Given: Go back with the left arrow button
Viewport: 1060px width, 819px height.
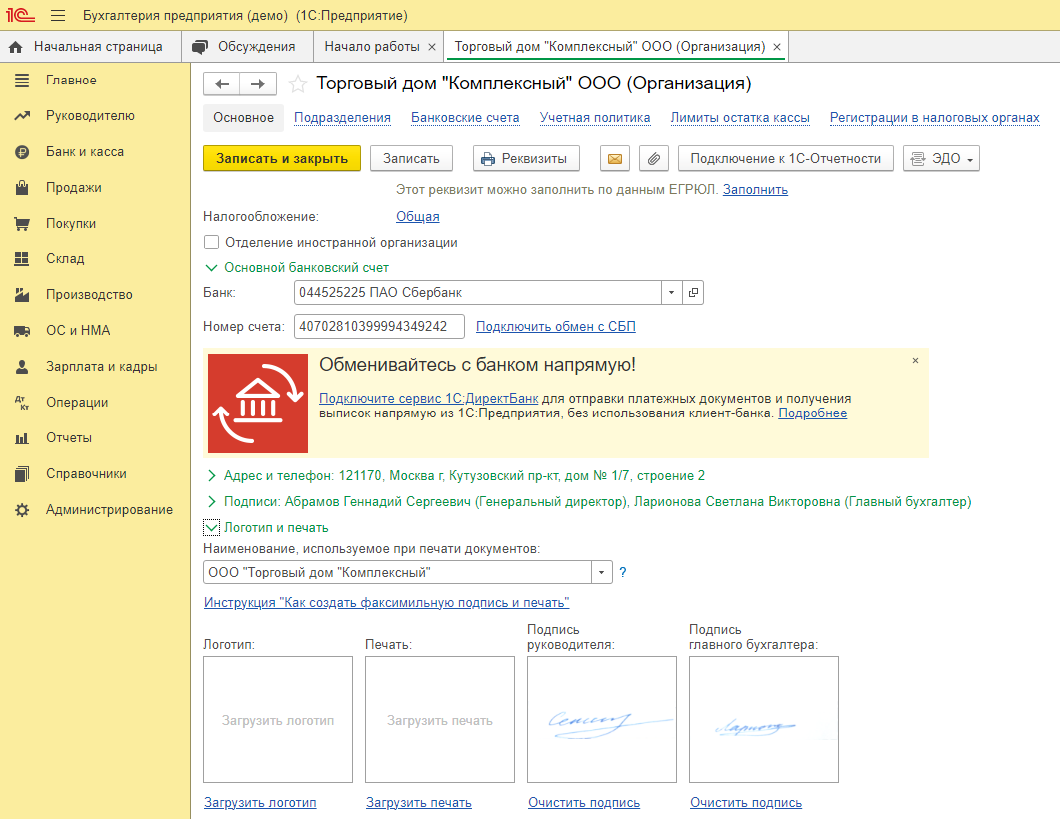Looking at the screenshot, I should tap(222, 84).
